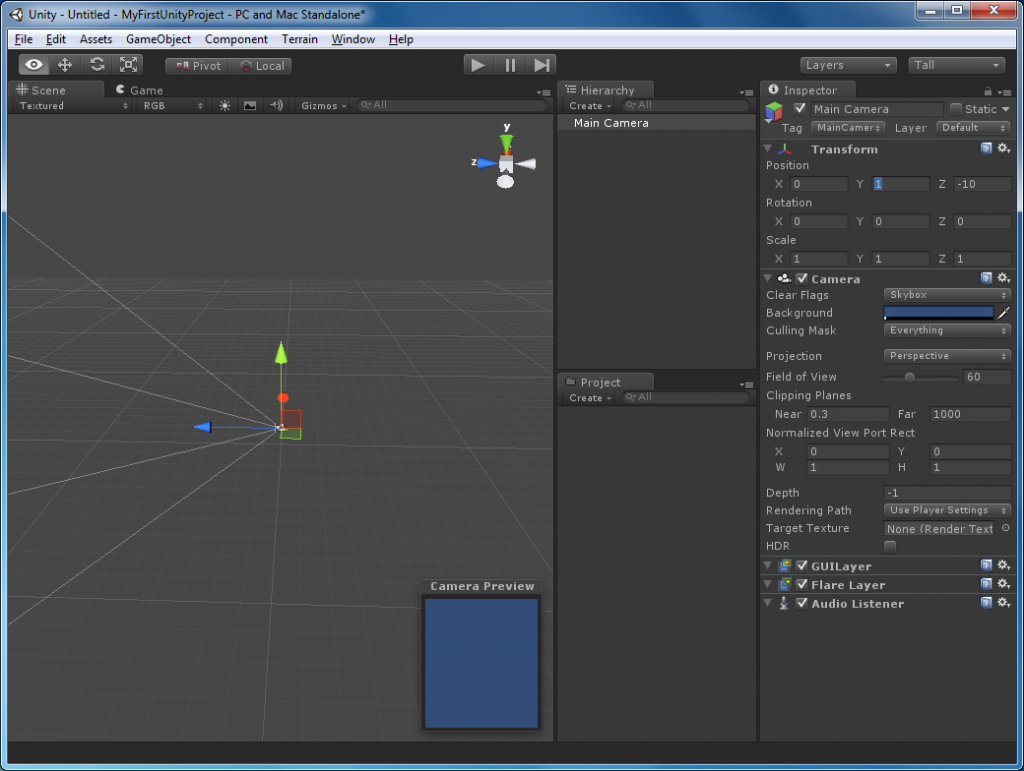
Task: Switch to the Game tab
Action: tap(140, 90)
